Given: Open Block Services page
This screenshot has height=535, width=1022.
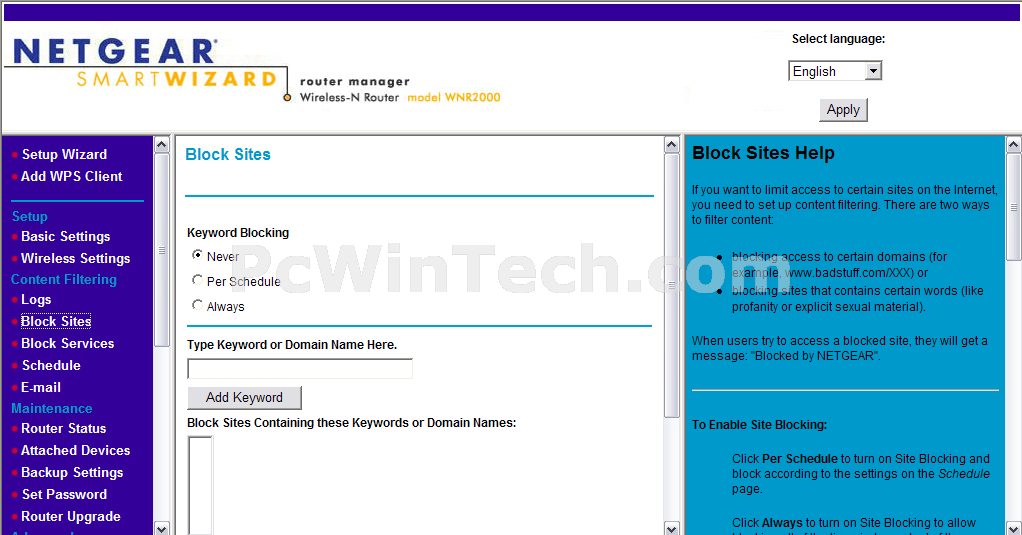Looking at the screenshot, I should (x=68, y=343).
